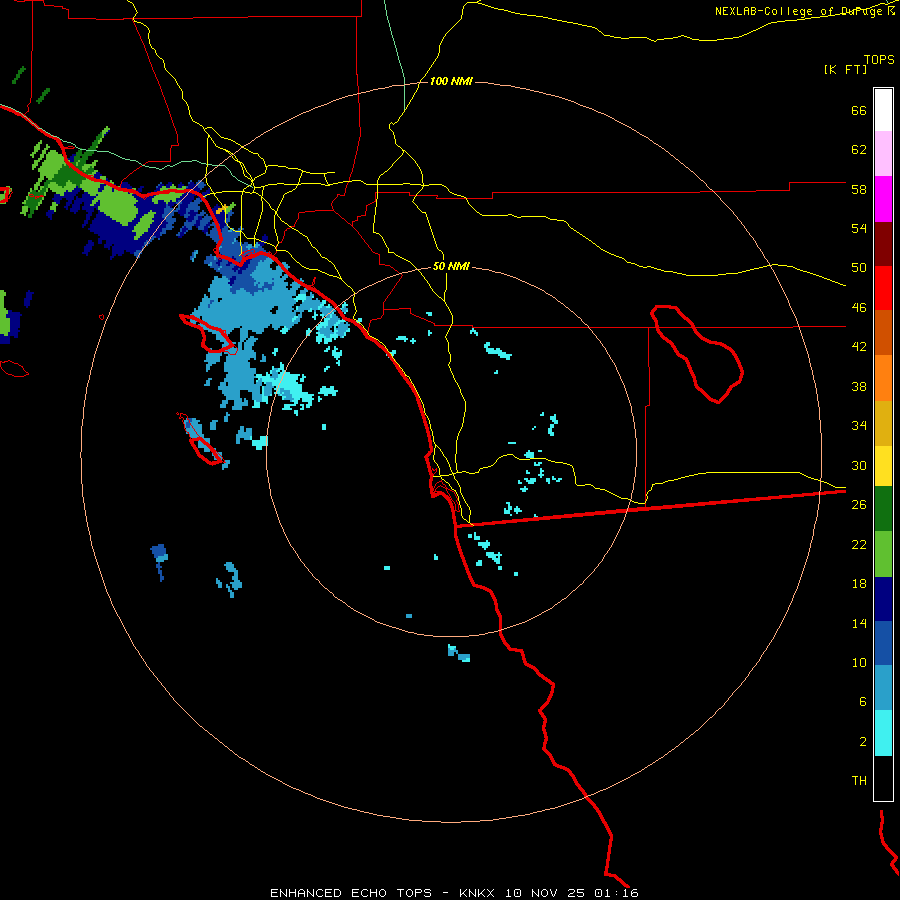
Task: Click the orange 42 kft legend swatch
Action: (883, 378)
